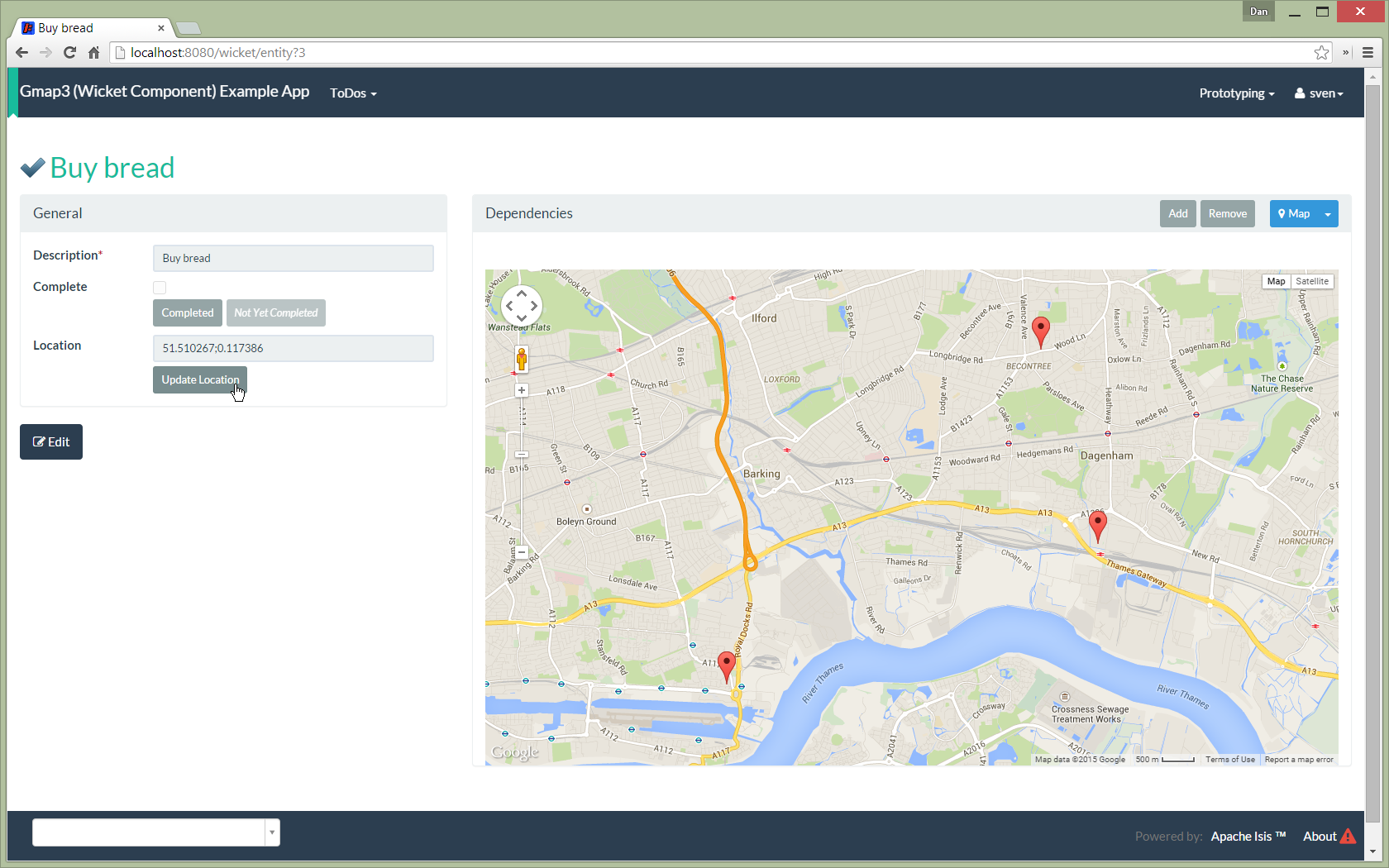Viewport: 1389px width, 868px height.
Task: Click the scrollbar down arrow
Action: pyautogui.click(x=1373, y=851)
